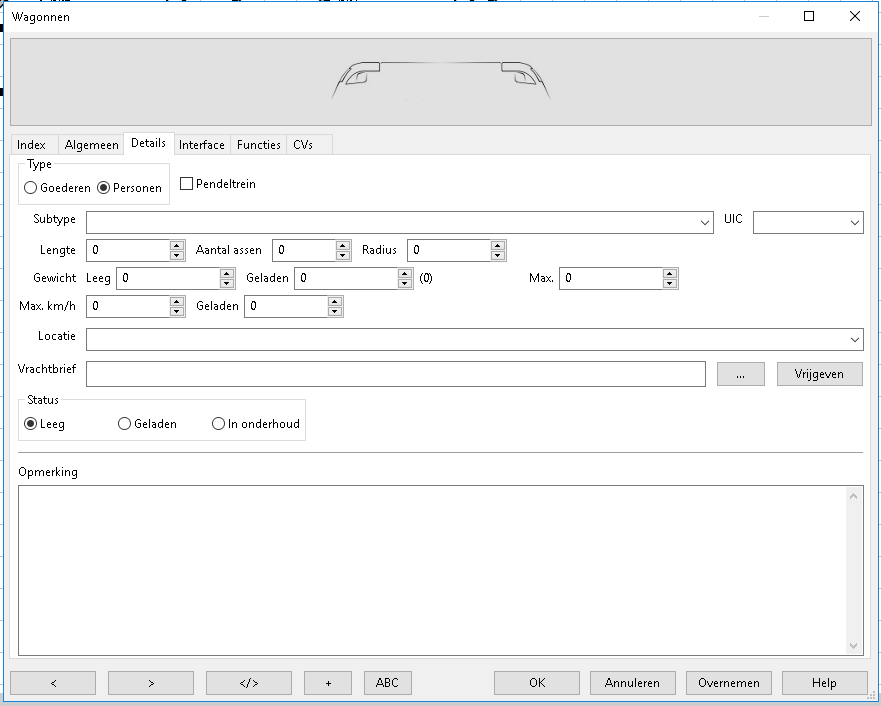The image size is (881, 706).
Task: Select the Goederen radio button
Action: click(31, 188)
